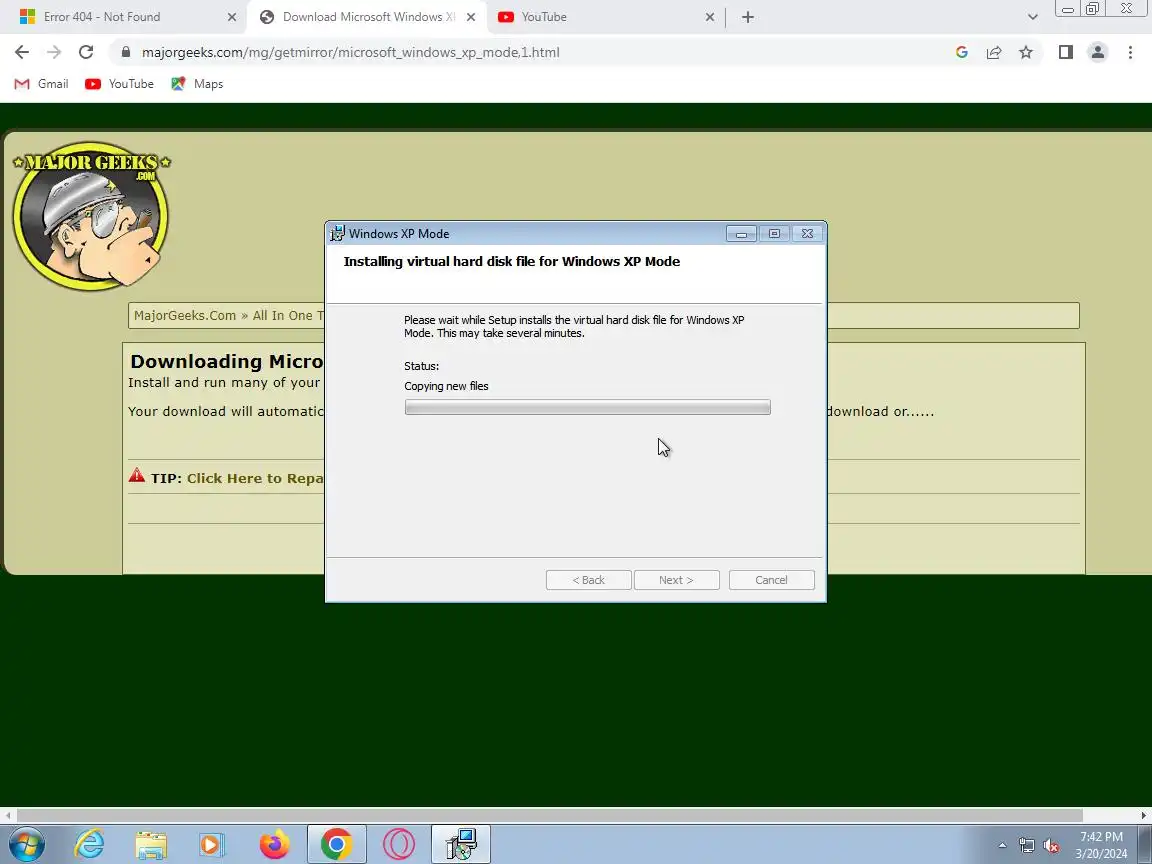Click the network tray icon
Viewport: 1152px width, 864px height.
[x=1026, y=845]
